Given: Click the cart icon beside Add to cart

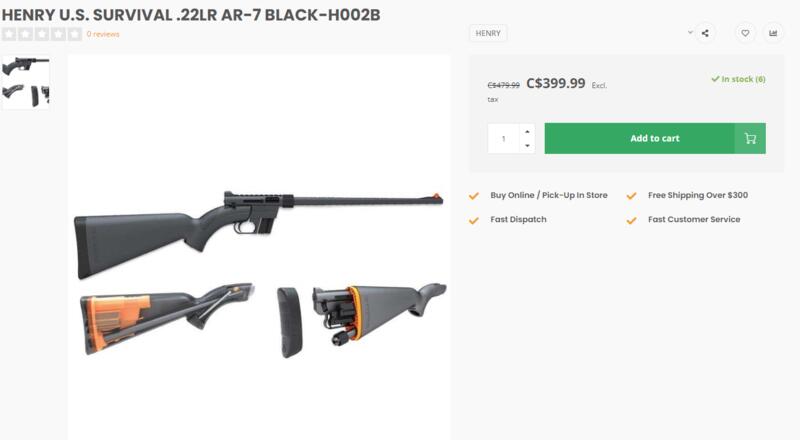Looking at the screenshot, I should click(x=750, y=138).
